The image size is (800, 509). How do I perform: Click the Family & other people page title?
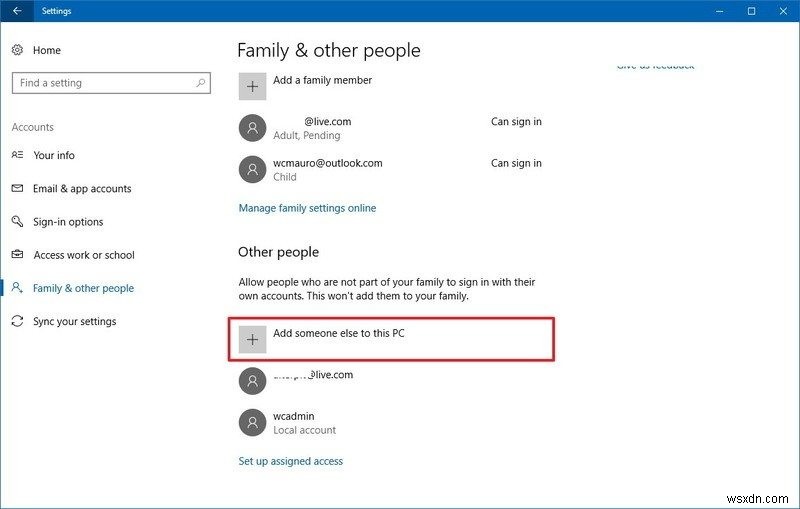(x=329, y=50)
